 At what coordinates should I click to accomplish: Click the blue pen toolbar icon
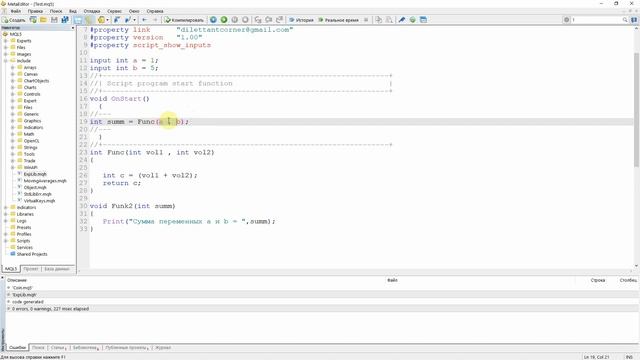[x=402, y=20]
